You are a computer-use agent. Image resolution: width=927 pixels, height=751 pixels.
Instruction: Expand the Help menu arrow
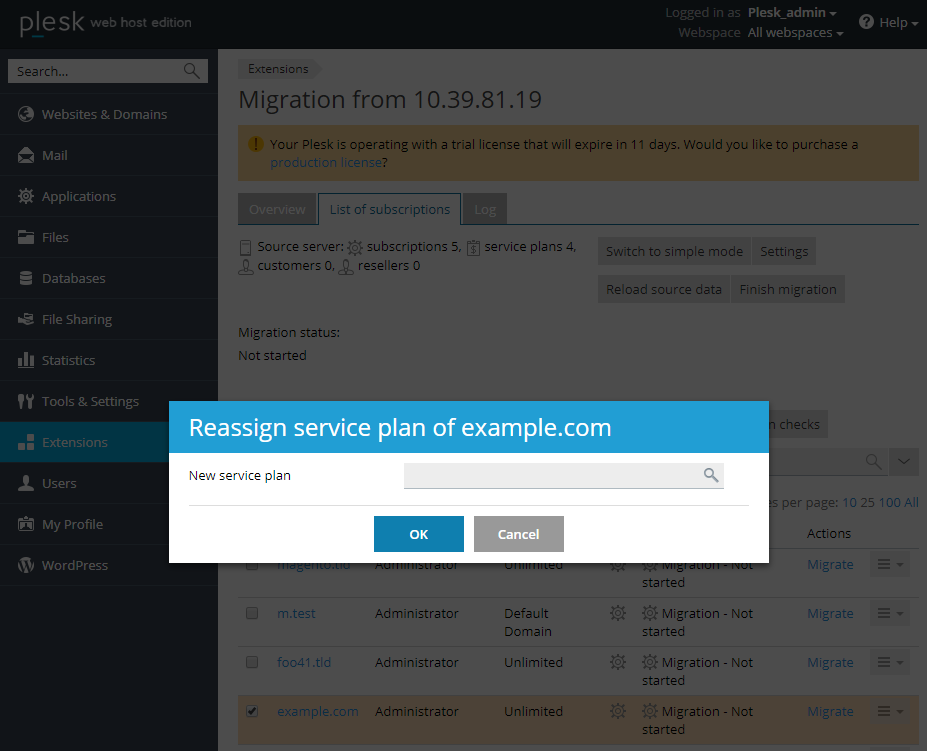[915, 24]
